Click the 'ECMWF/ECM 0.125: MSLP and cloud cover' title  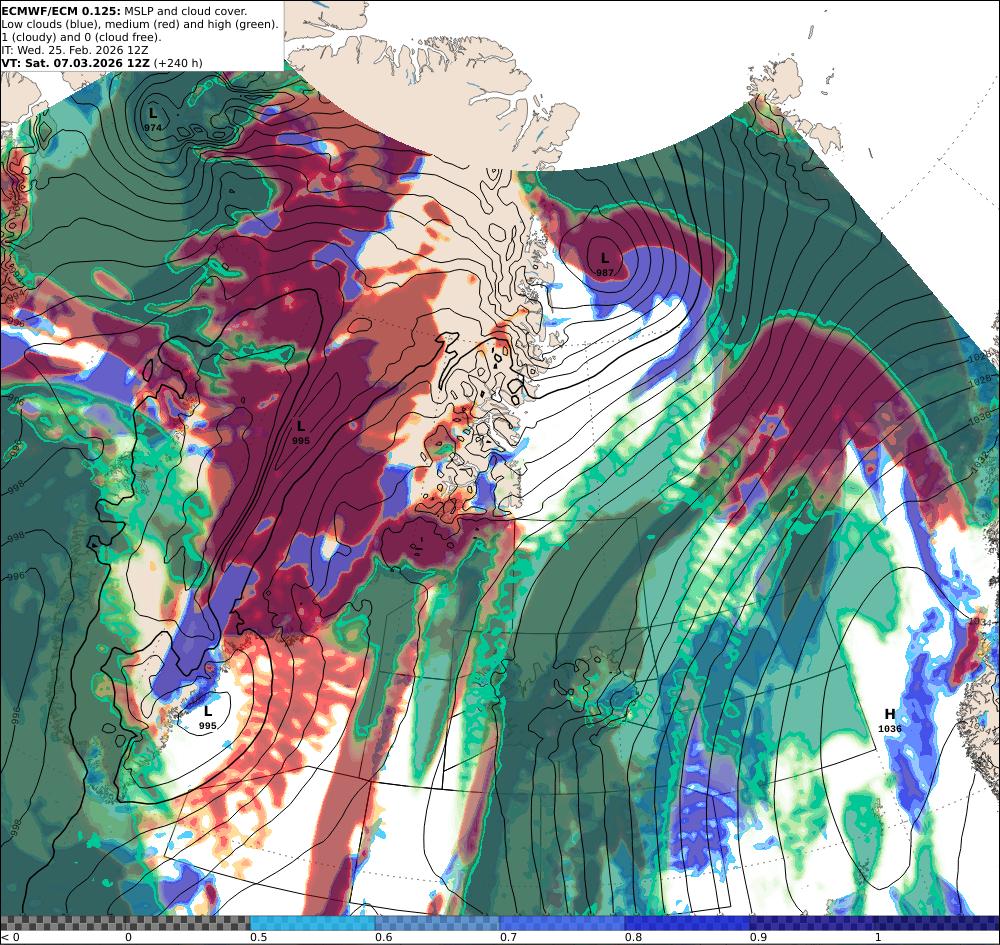(124, 11)
